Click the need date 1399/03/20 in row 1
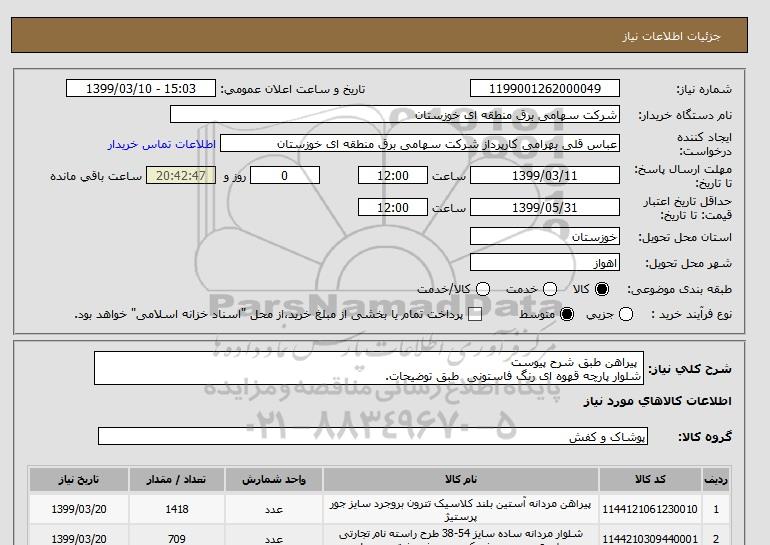770x545 pixels. [79, 509]
